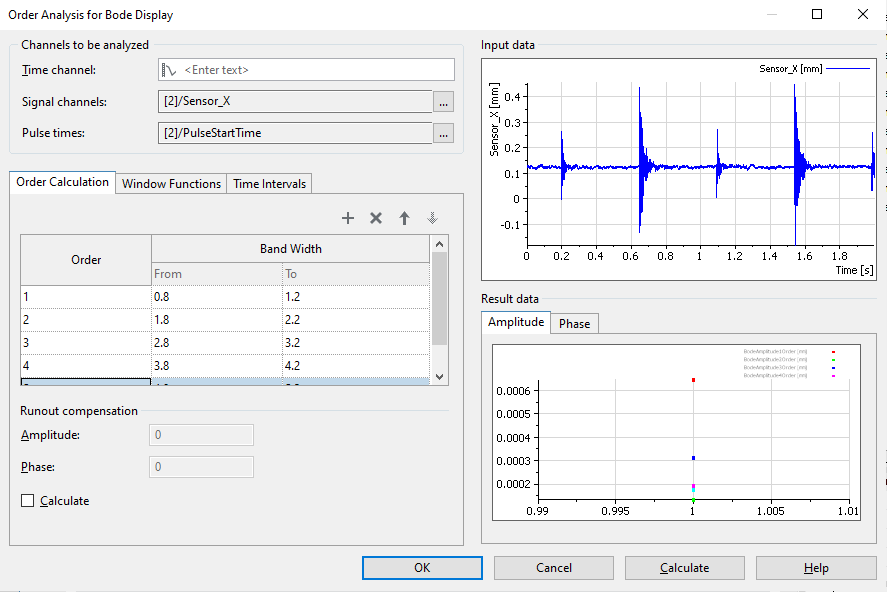Show the Phase result tab
887x592 pixels.
point(574,323)
